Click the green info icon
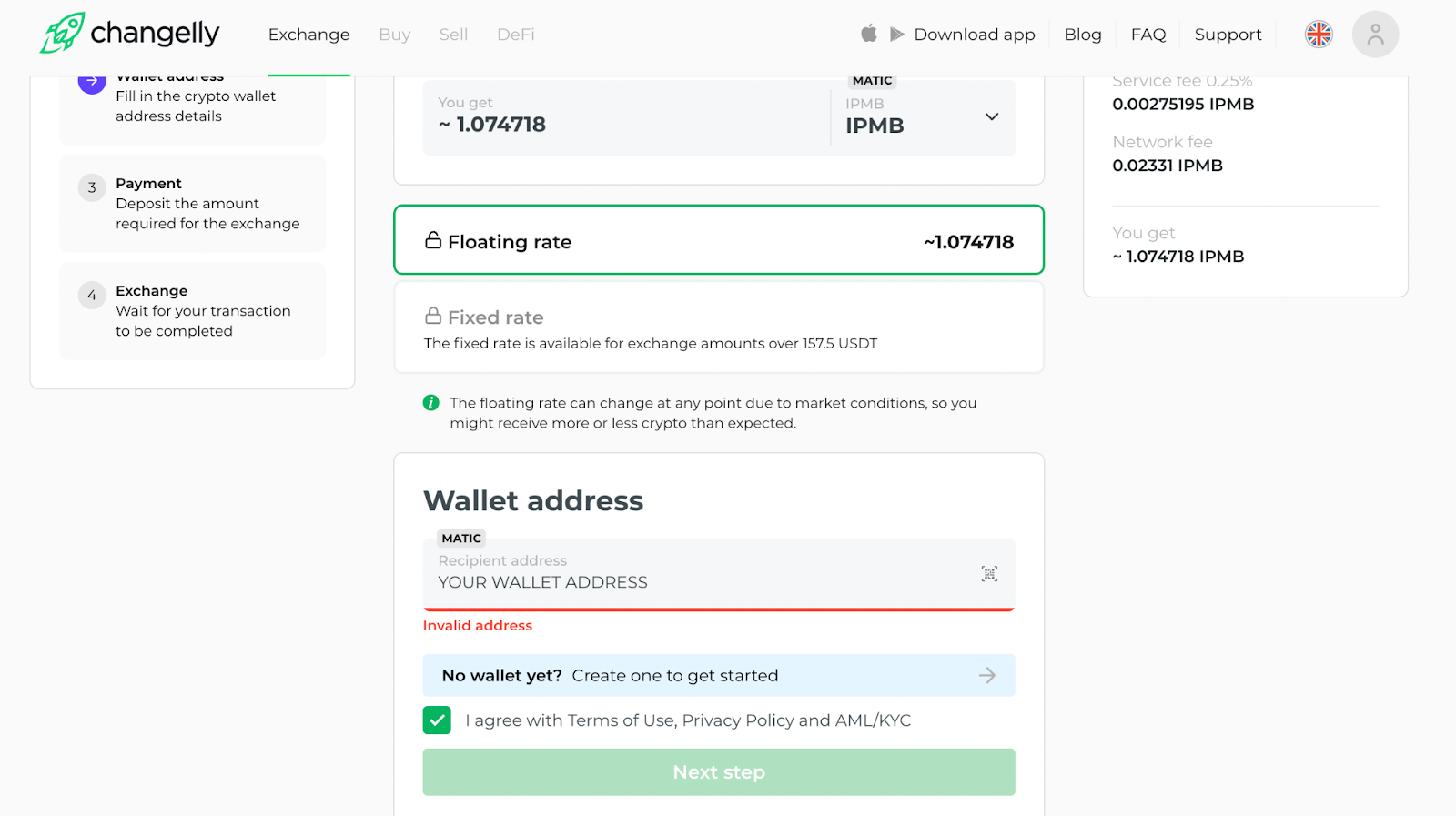Screen dimensions: 1456x816 [x=431, y=403]
